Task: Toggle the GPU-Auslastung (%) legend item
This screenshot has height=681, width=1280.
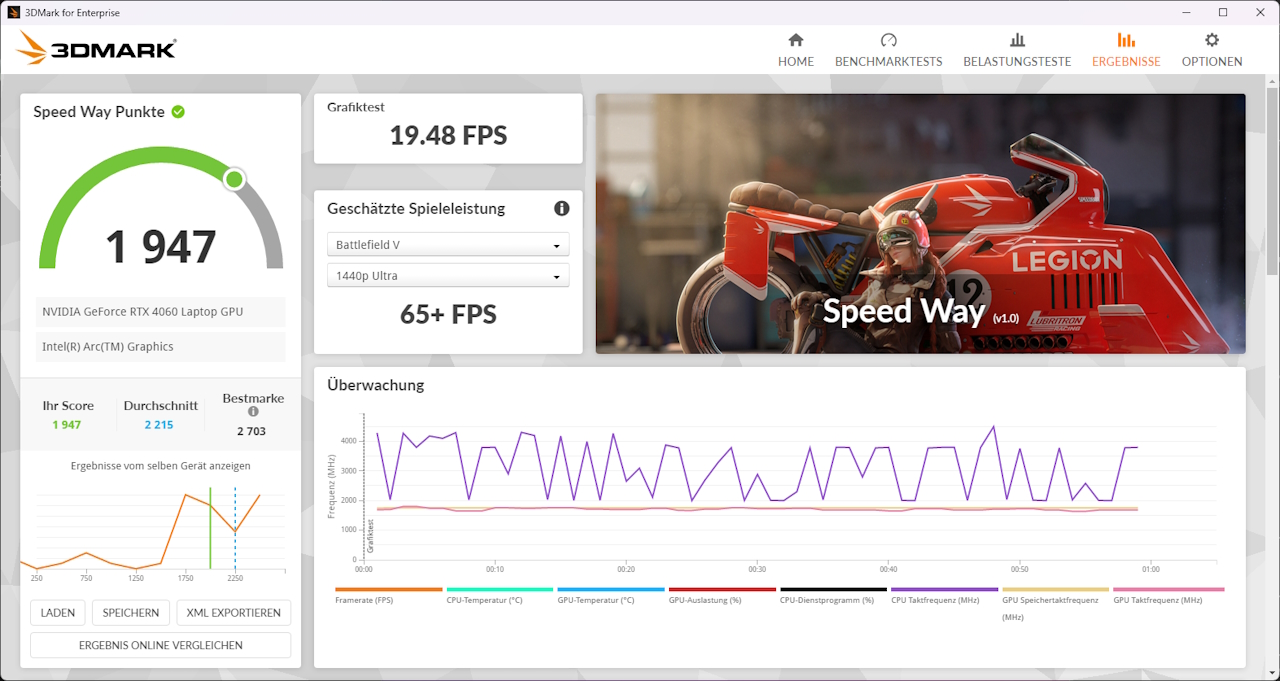Action: click(721, 596)
